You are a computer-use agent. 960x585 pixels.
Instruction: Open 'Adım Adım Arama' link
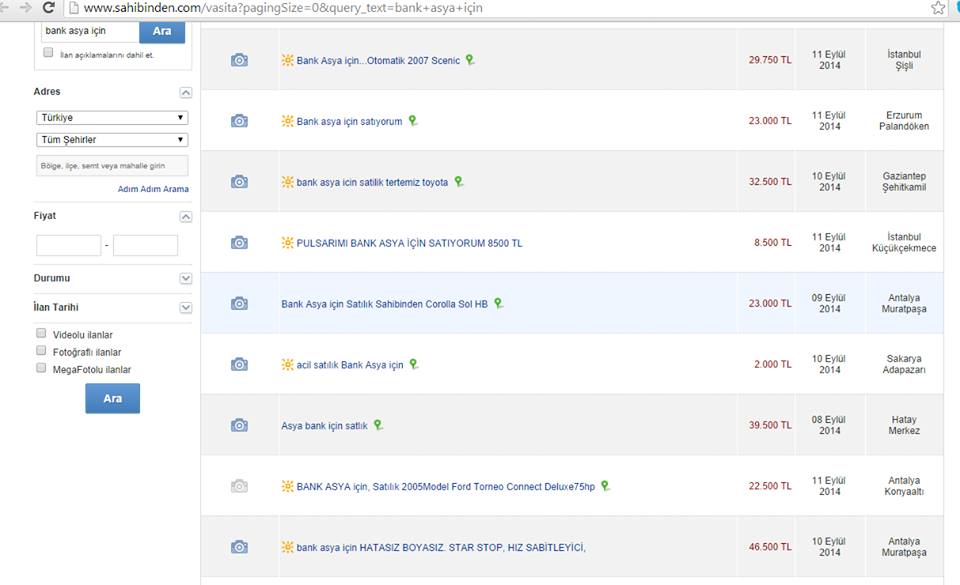point(153,189)
